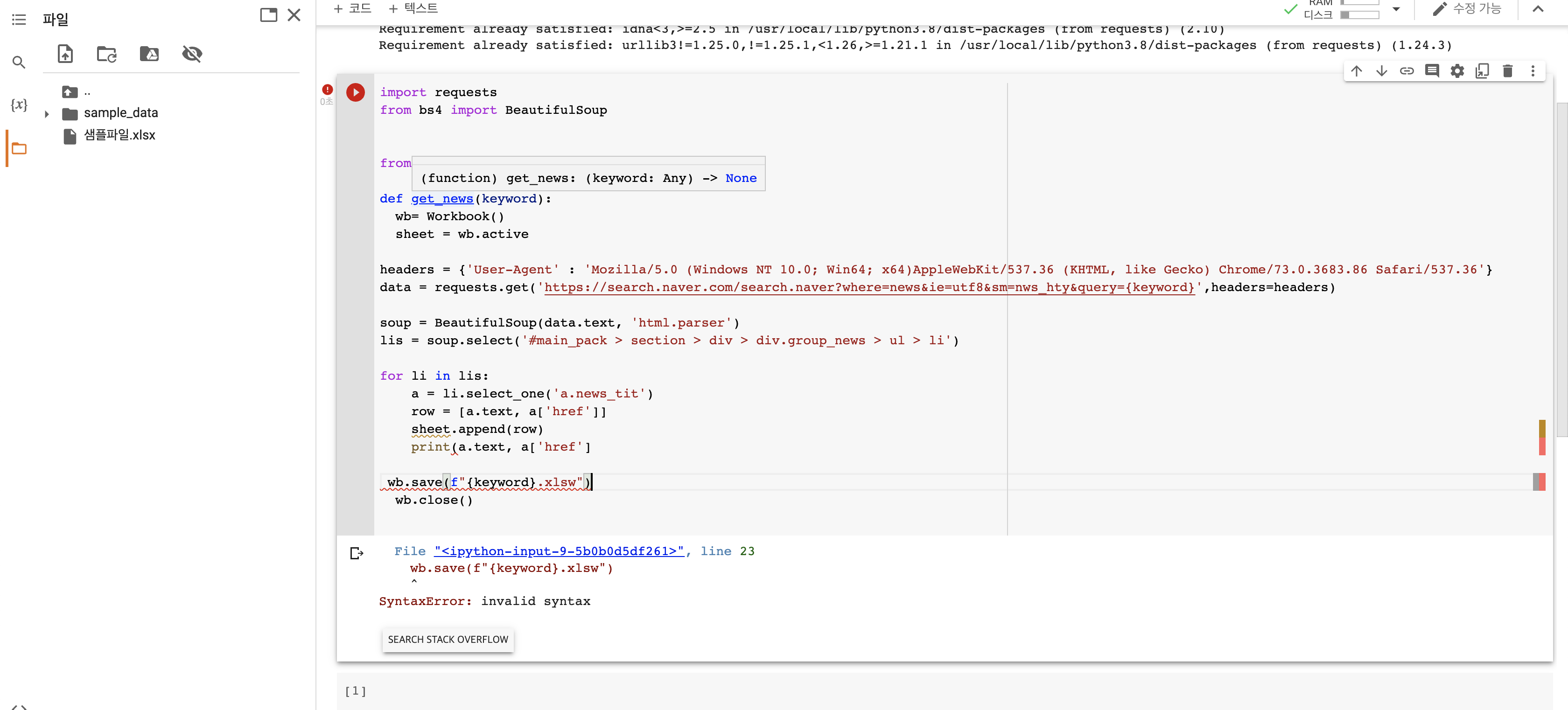Add a new text cell with + 텍스트
1568x710 pixels.
click(413, 8)
